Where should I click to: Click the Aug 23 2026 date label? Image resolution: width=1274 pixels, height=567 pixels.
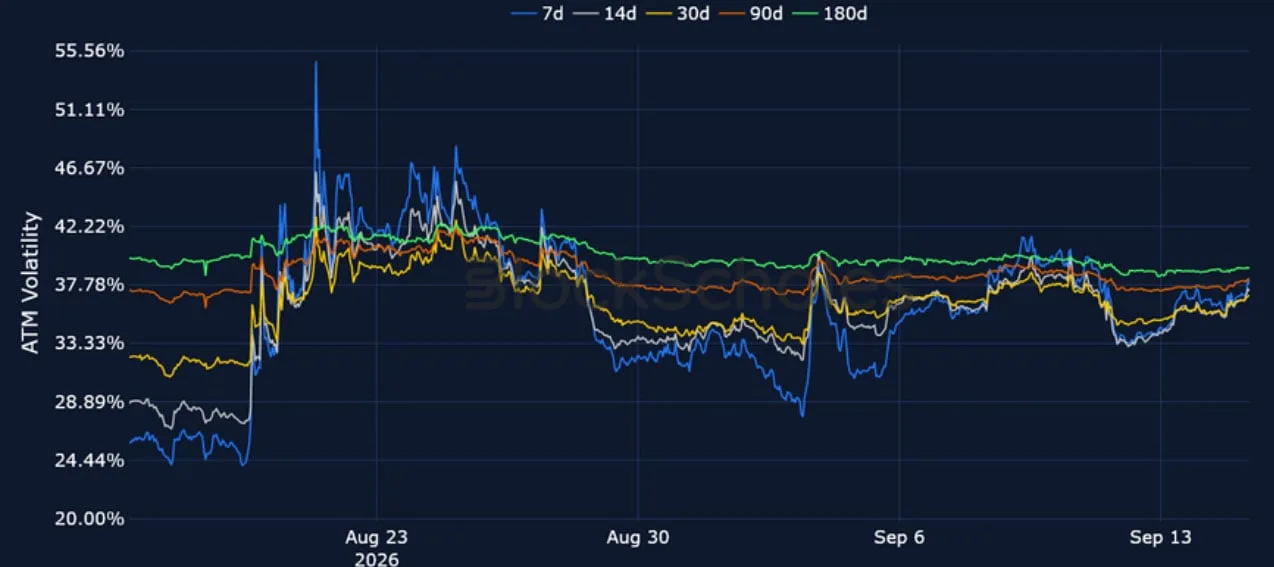pos(376,547)
